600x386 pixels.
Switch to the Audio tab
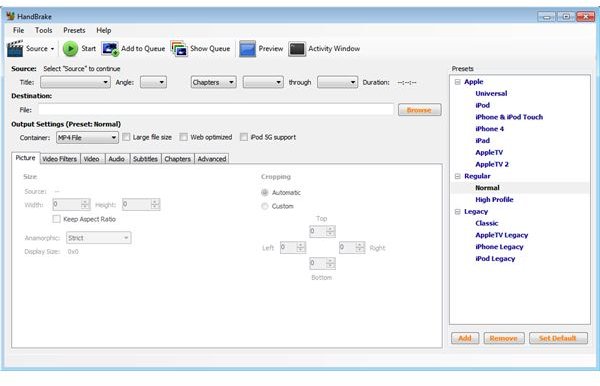116,159
